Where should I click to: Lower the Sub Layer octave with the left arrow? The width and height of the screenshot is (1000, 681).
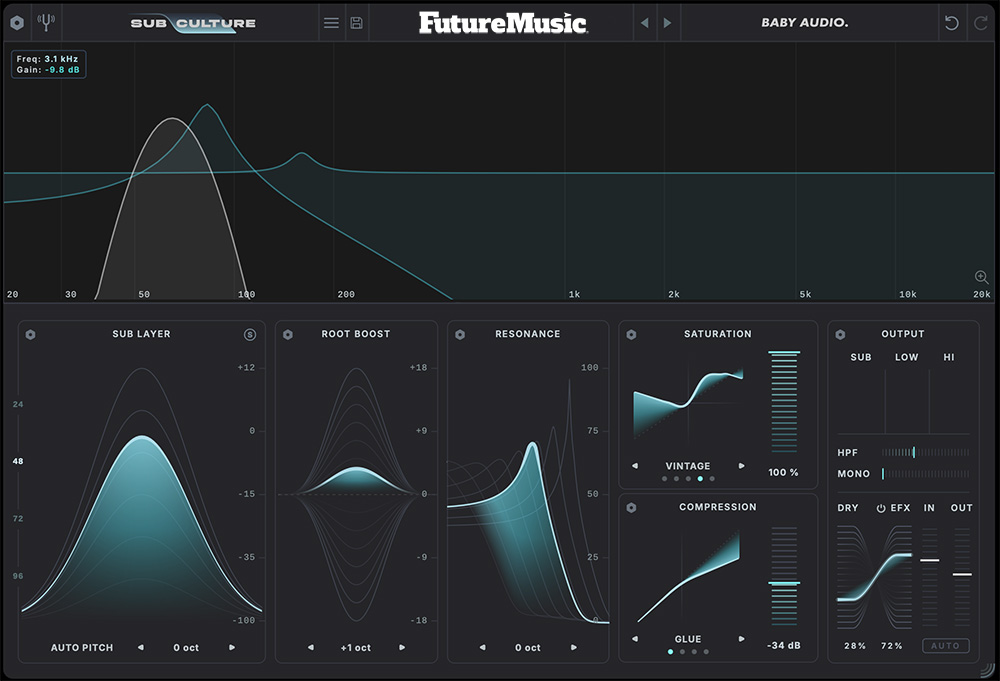[x=141, y=647]
